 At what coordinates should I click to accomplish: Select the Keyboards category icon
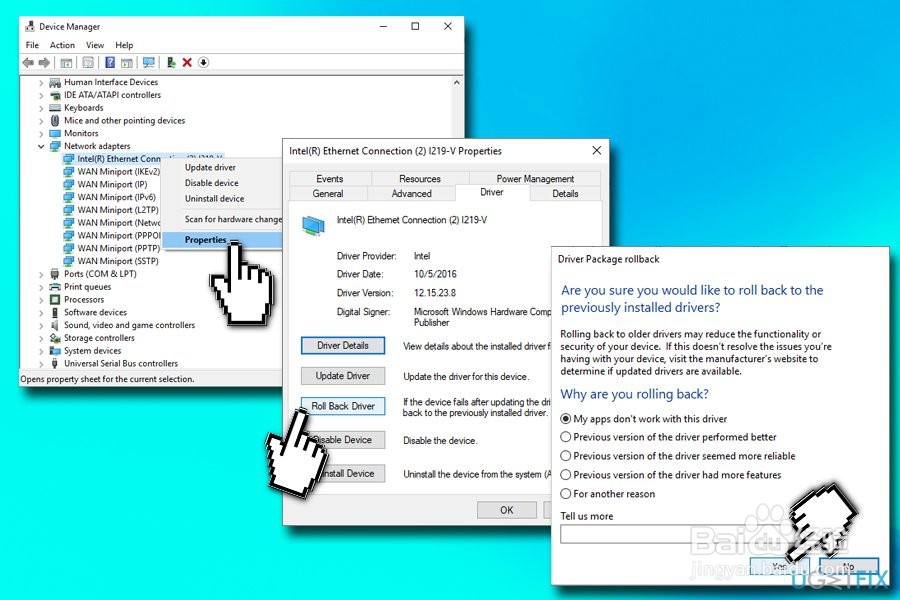pos(55,108)
